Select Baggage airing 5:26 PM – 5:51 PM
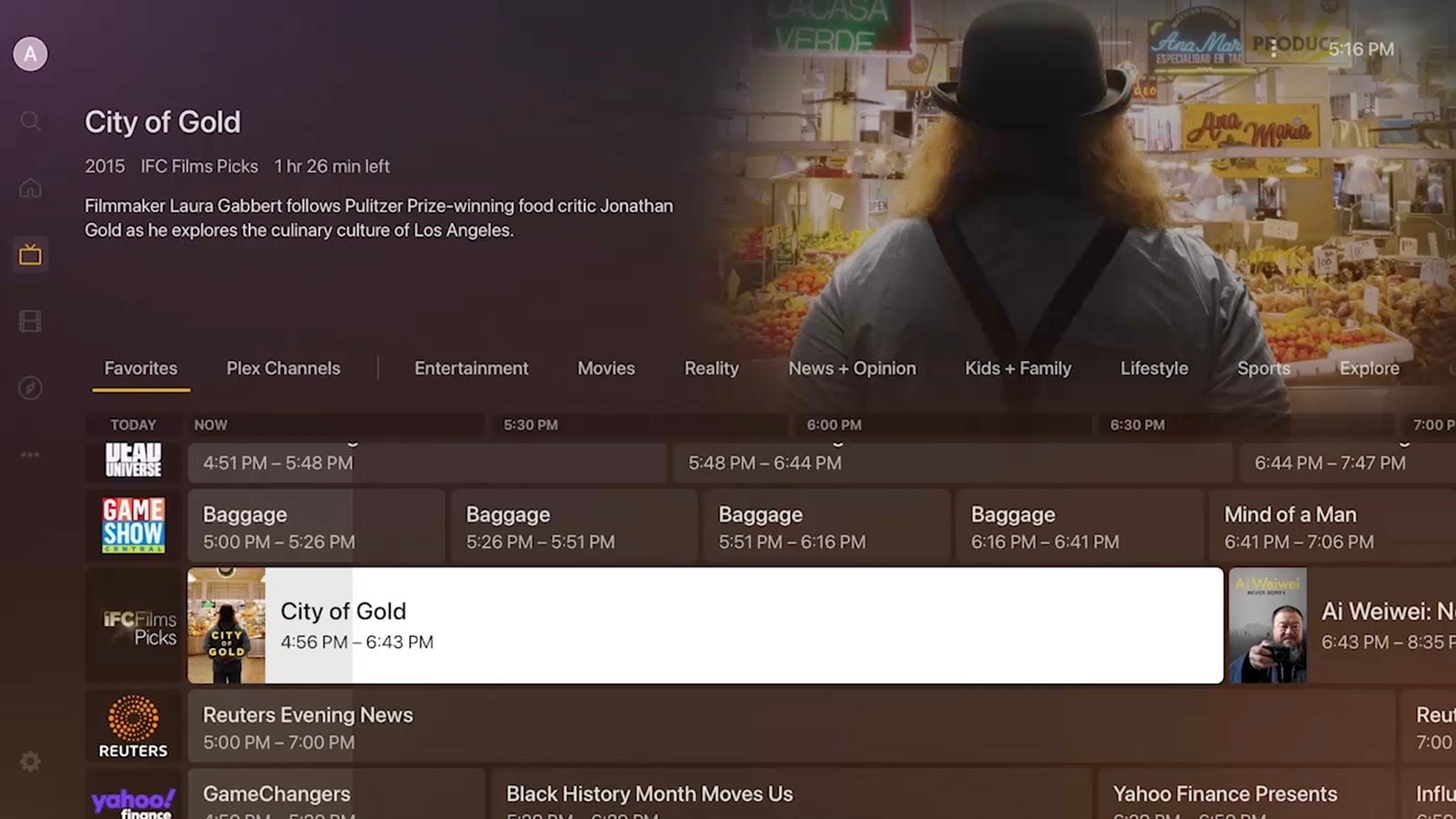Screen dimensions: 1456x819 coord(573,527)
